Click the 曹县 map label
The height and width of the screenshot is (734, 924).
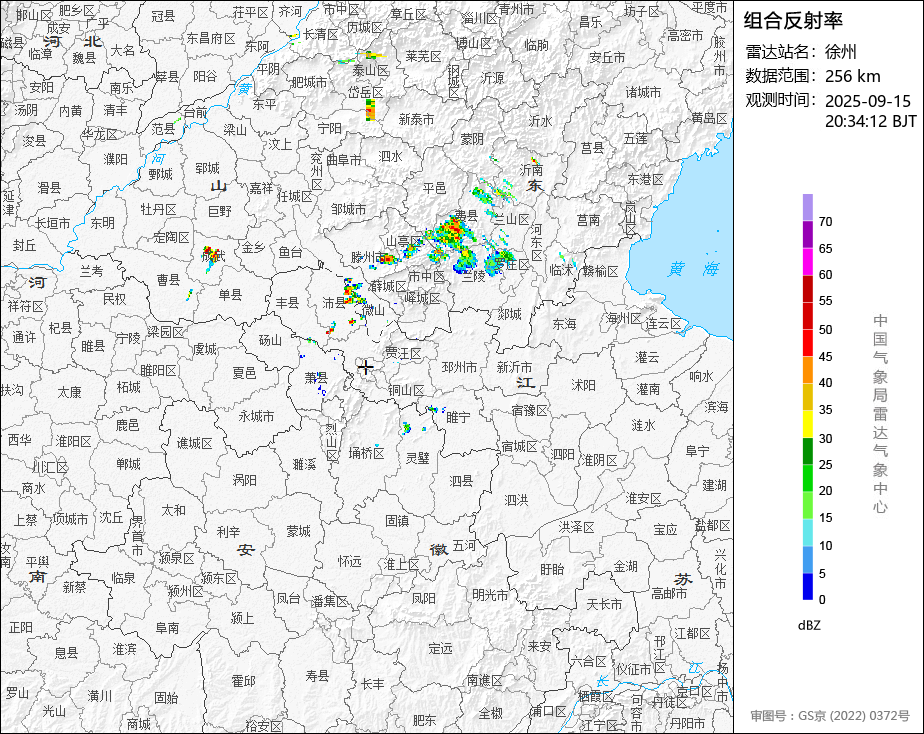tap(168, 280)
